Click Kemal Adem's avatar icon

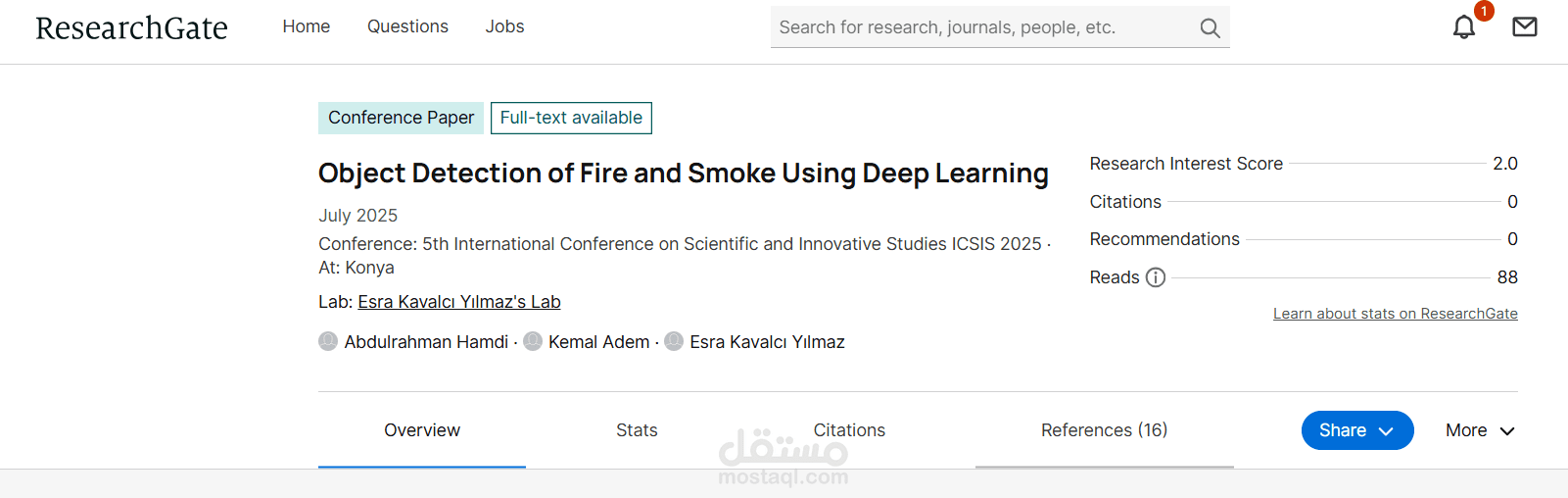(x=533, y=341)
